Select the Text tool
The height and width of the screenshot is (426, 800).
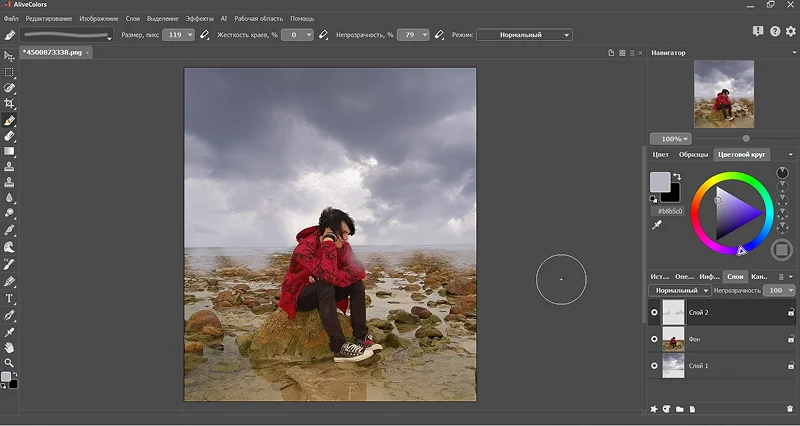coord(9,298)
